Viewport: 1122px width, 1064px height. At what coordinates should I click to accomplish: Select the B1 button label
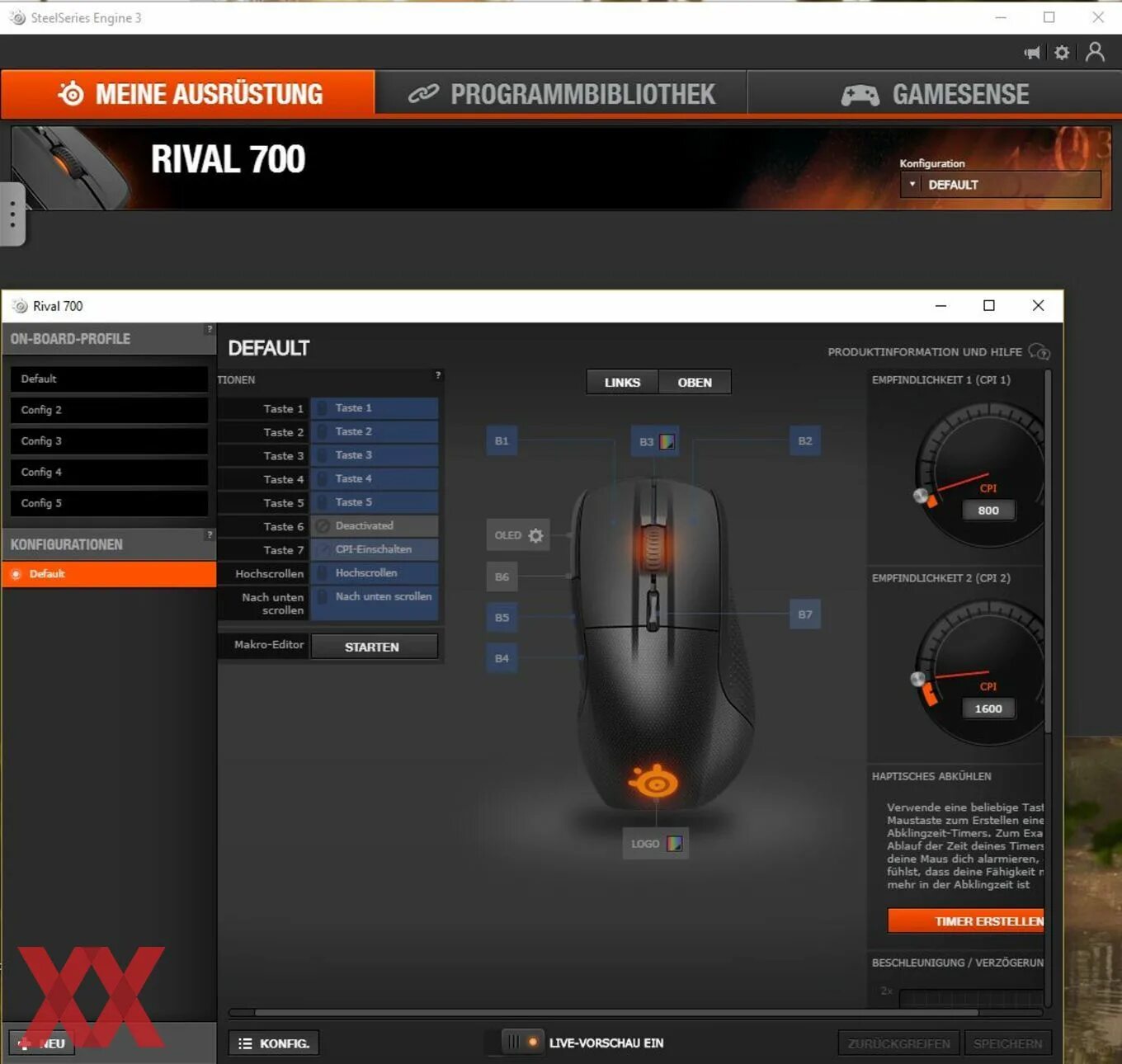(x=502, y=441)
